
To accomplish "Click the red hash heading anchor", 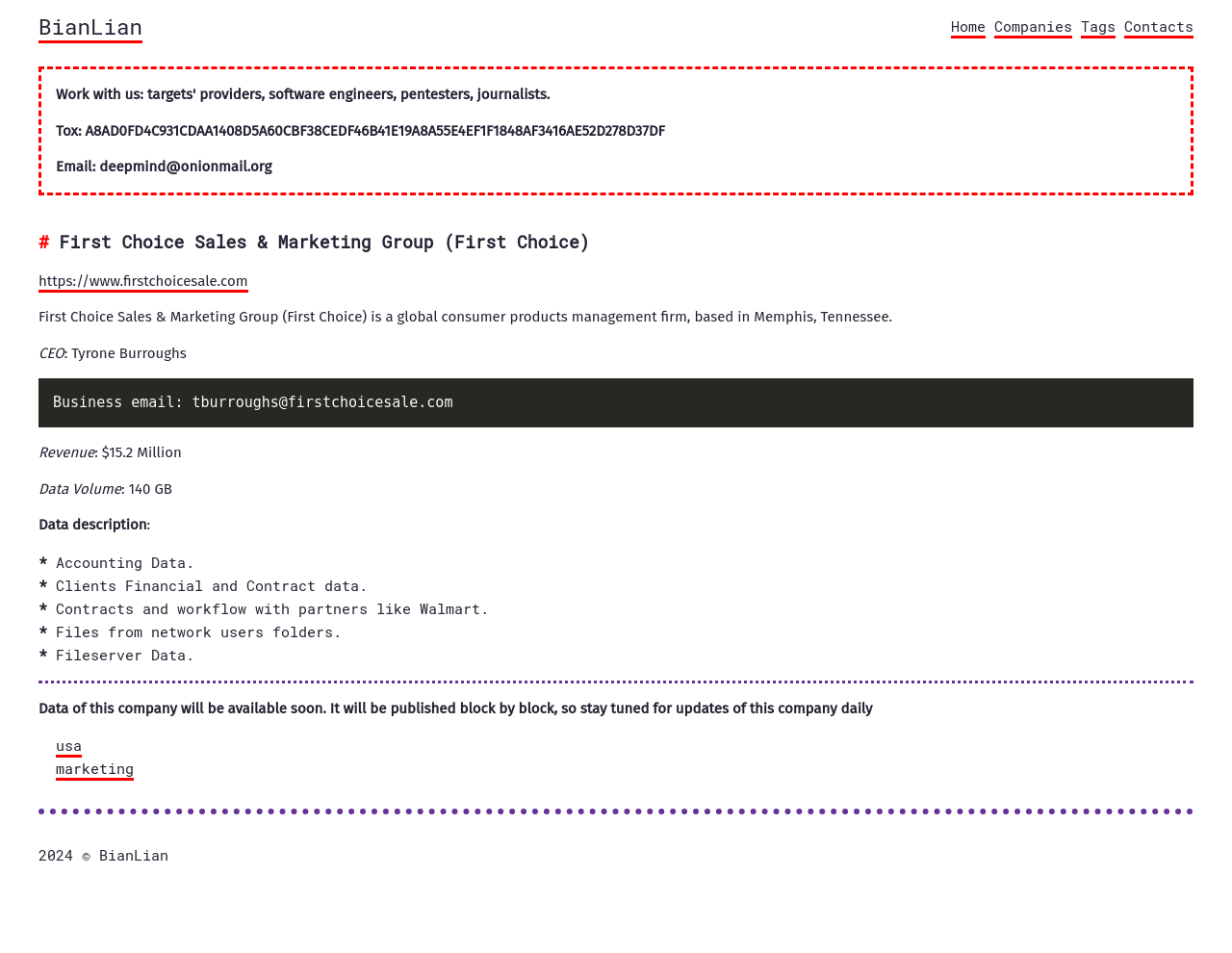I will [44, 243].
